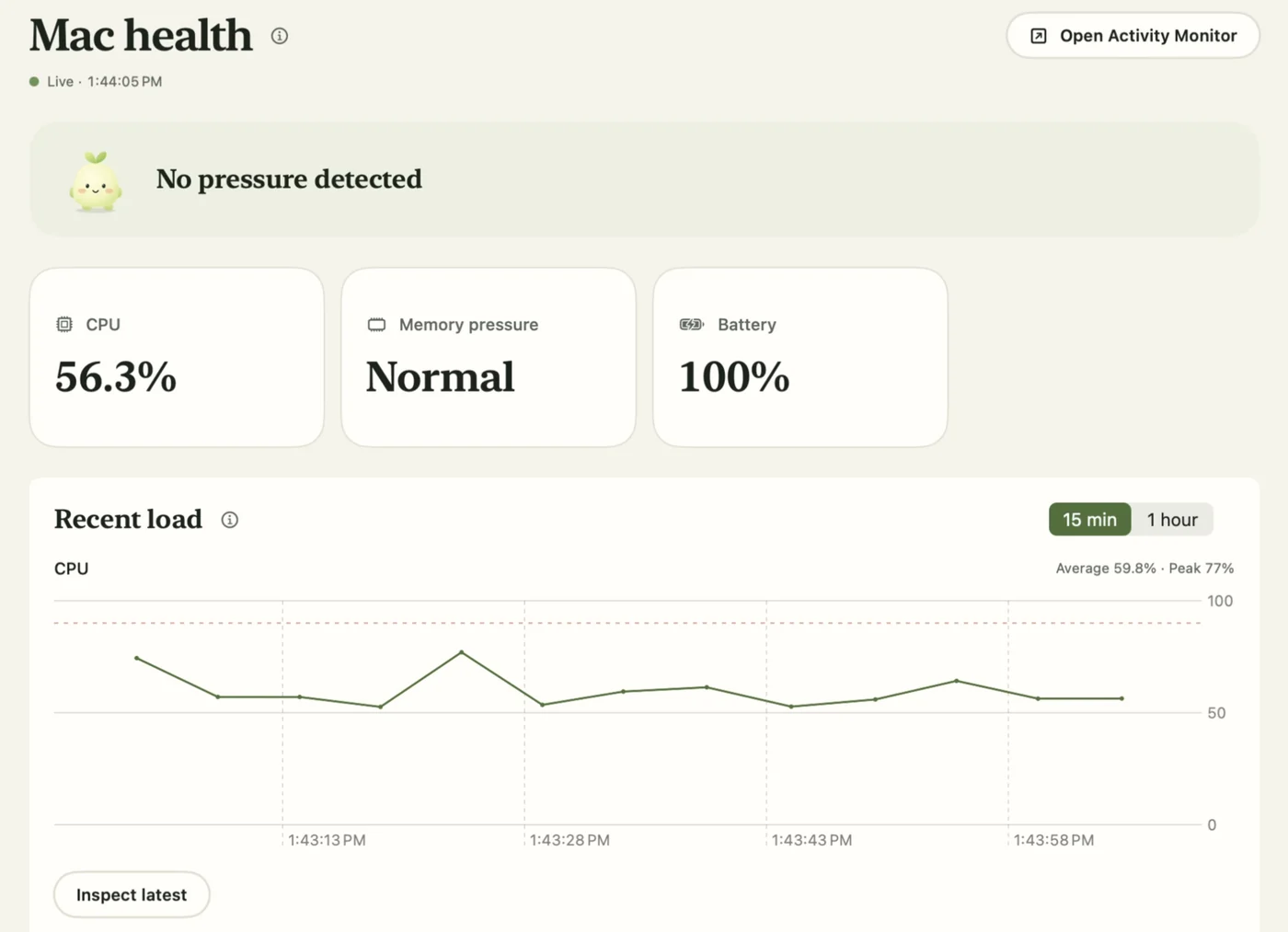
Task: Click the Battery card label
Action: tap(747, 325)
